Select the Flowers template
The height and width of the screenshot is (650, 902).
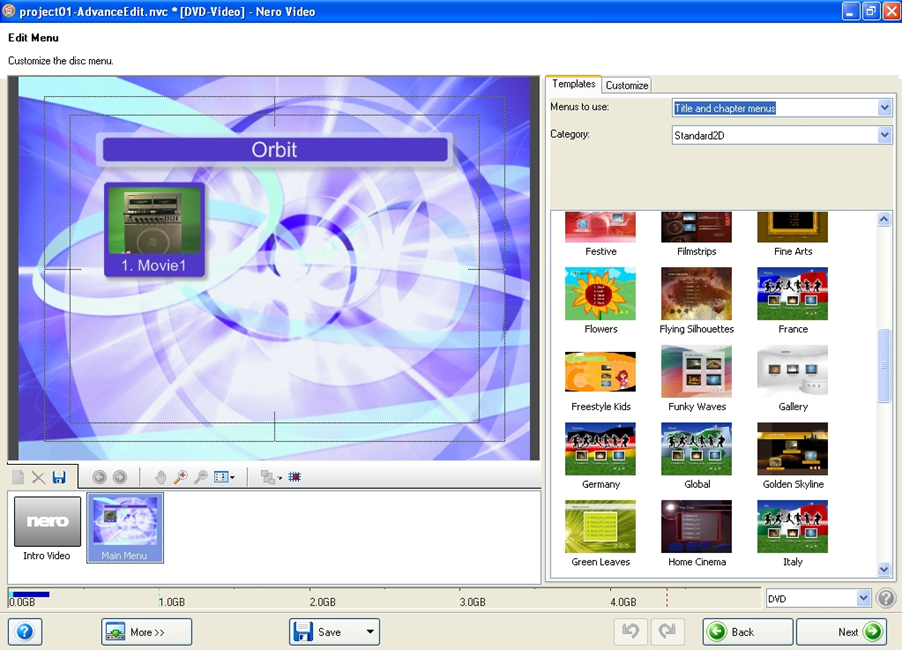point(601,301)
